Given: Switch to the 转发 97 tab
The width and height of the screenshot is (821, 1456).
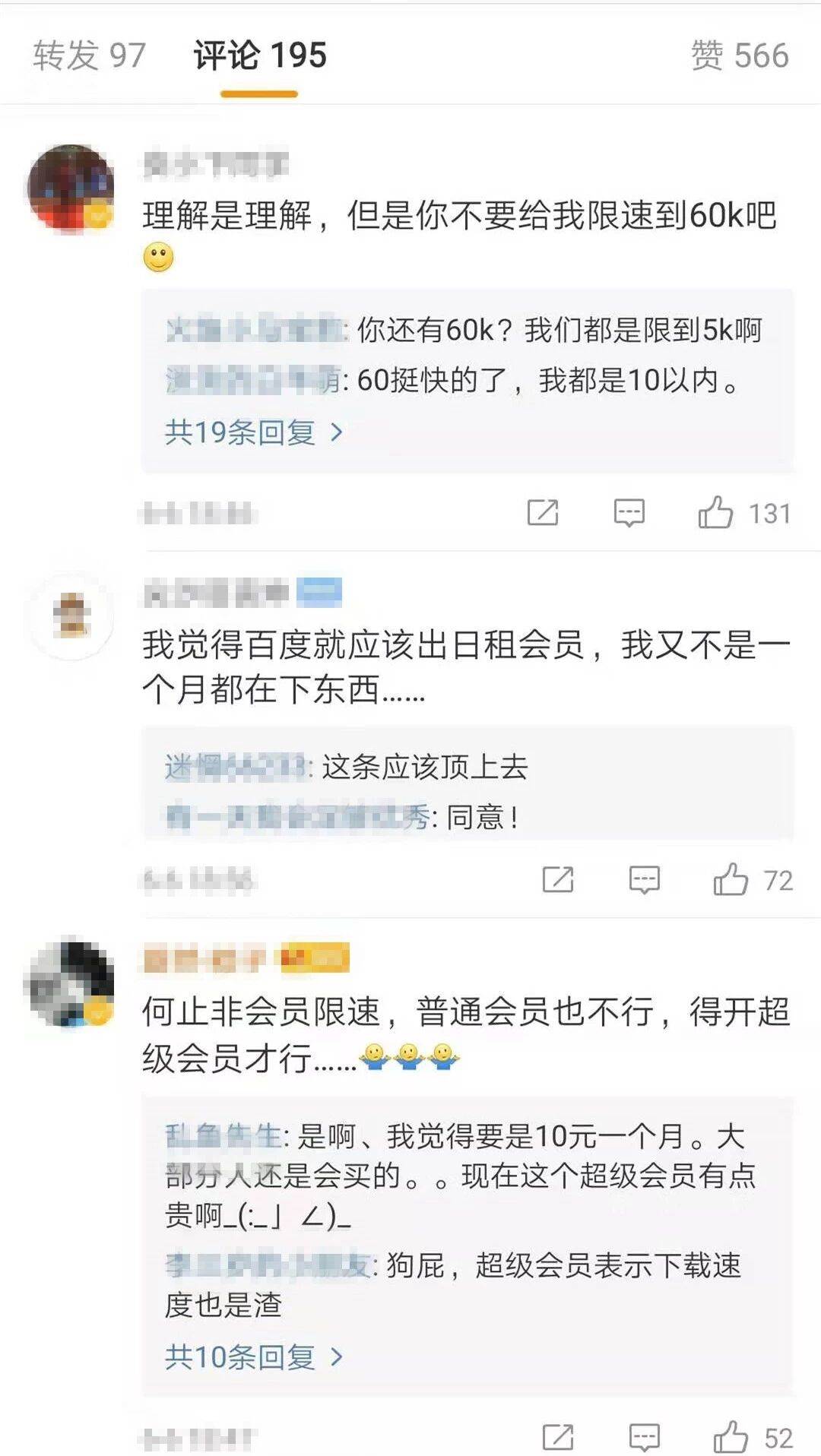Looking at the screenshot, I should pos(89,55).
